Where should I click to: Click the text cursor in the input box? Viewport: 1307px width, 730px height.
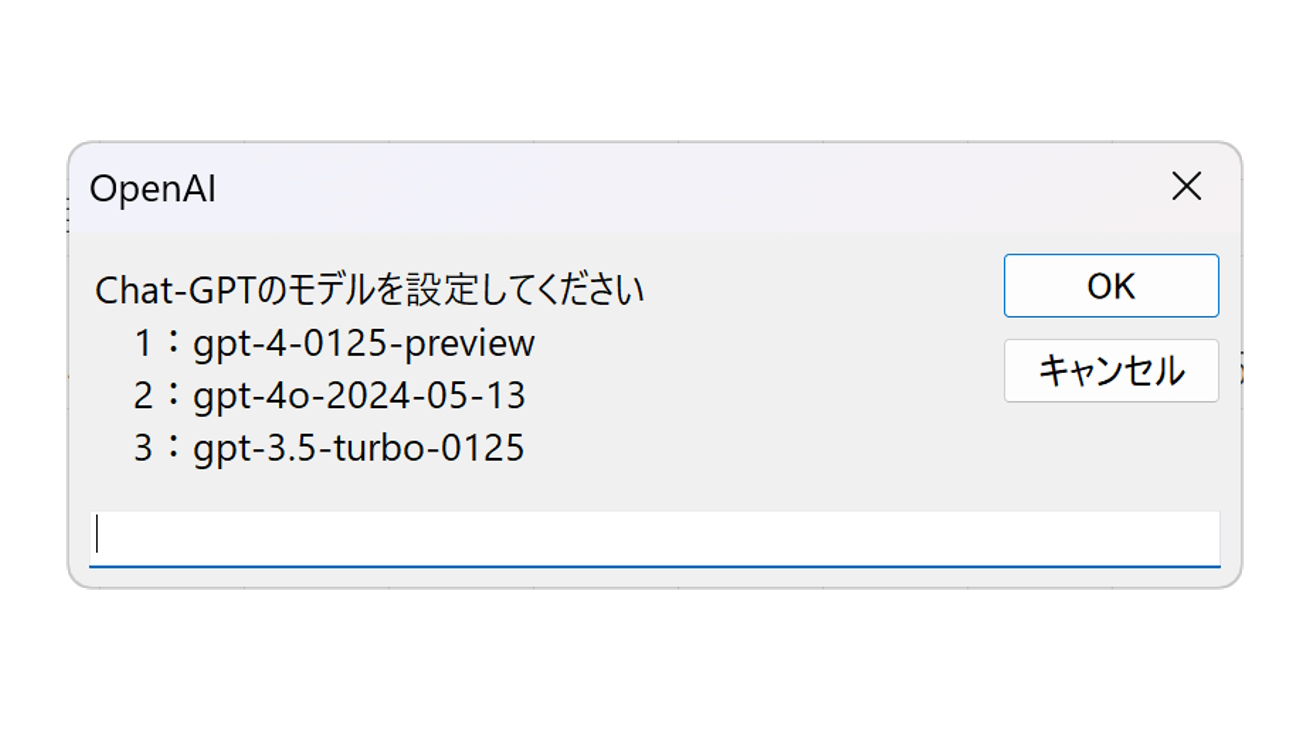click(97, 537)
